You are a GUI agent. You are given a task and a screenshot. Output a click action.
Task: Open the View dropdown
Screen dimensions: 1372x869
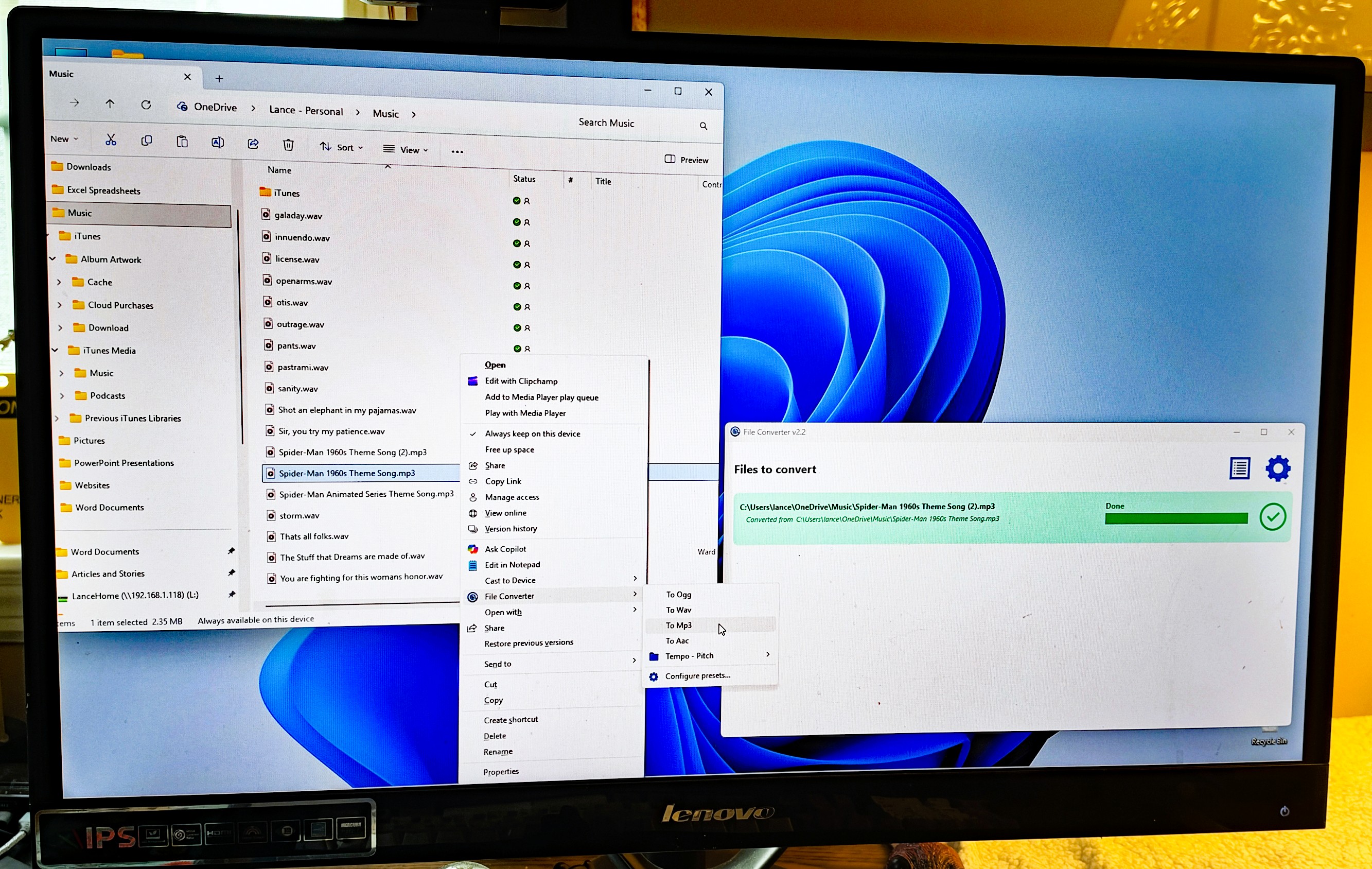point(405,149)
